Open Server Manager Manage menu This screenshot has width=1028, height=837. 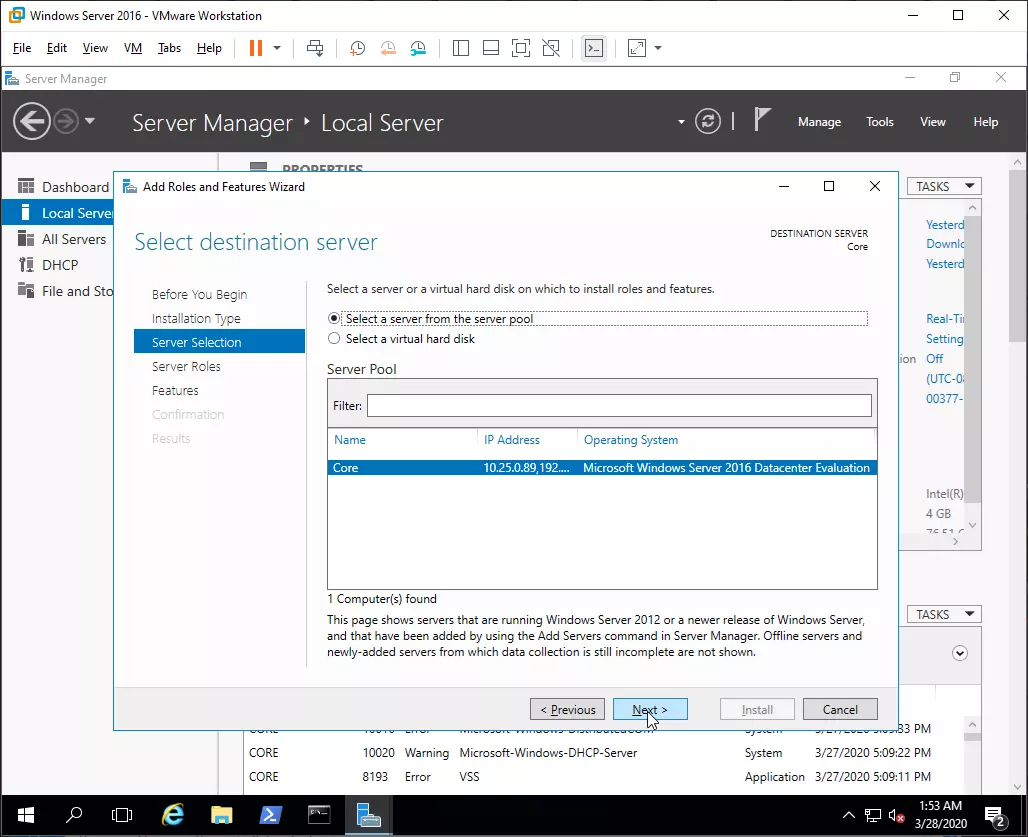(x=819, y=122)
